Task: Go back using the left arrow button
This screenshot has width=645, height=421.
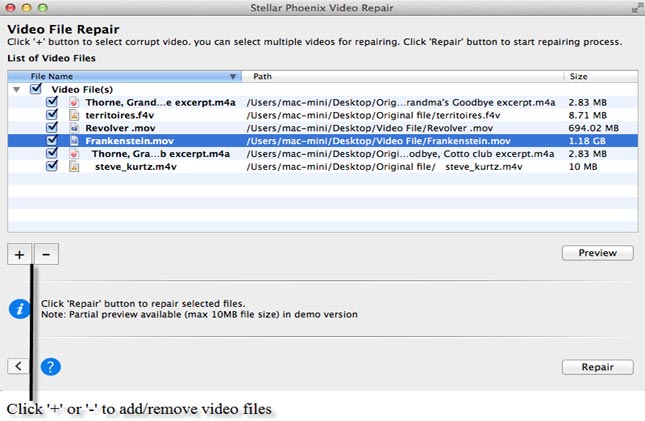Action: click(x=19, y=366)
